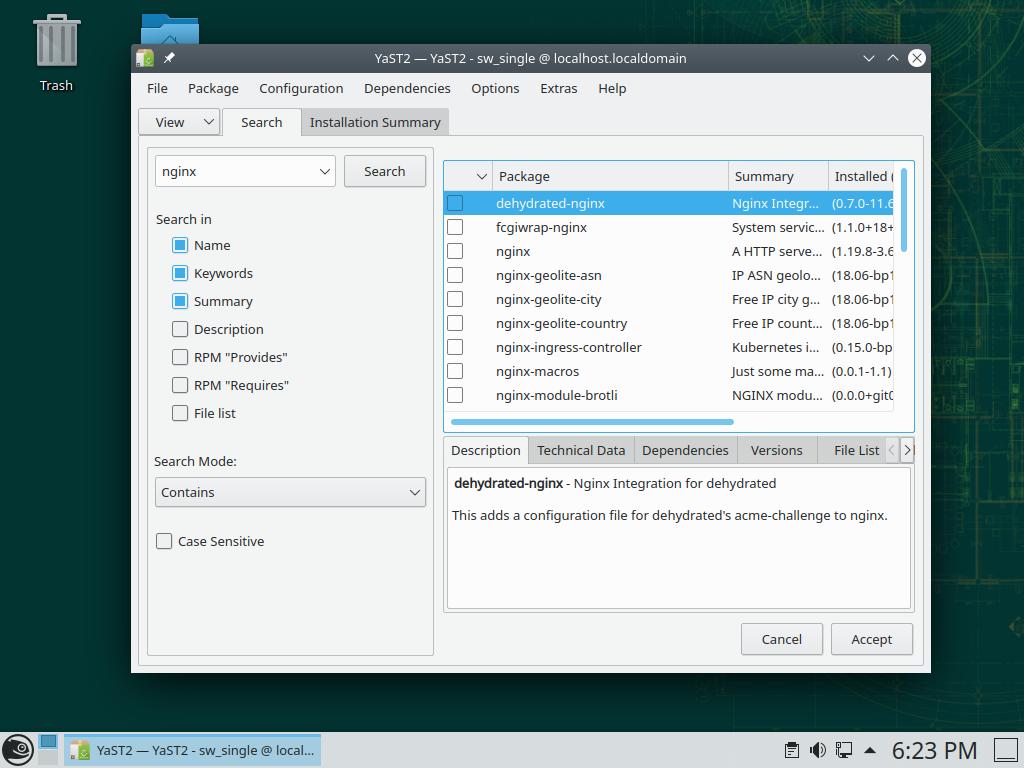
Task: Click the Cancel button
Action: coord(782,639)
